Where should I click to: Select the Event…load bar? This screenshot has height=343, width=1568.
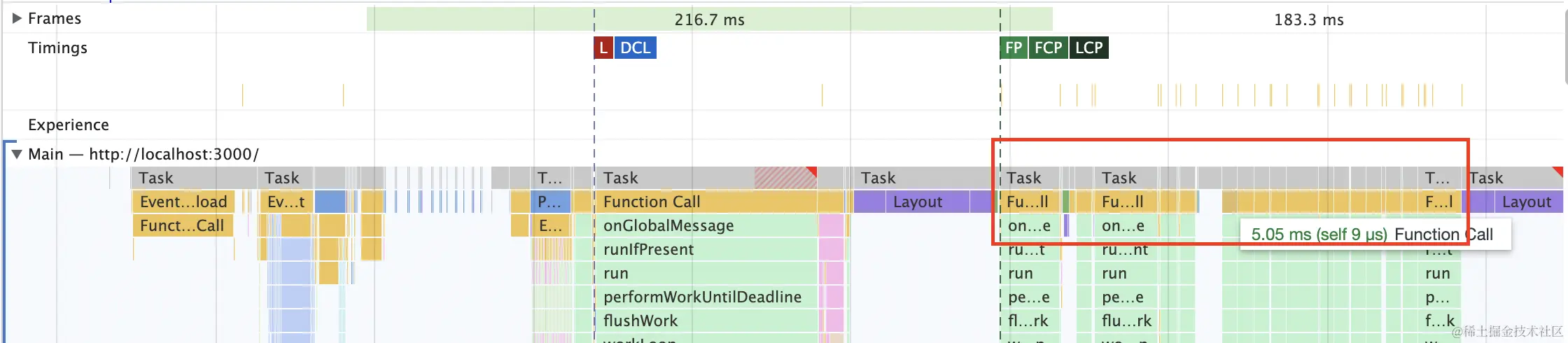[x=183, y=202]
